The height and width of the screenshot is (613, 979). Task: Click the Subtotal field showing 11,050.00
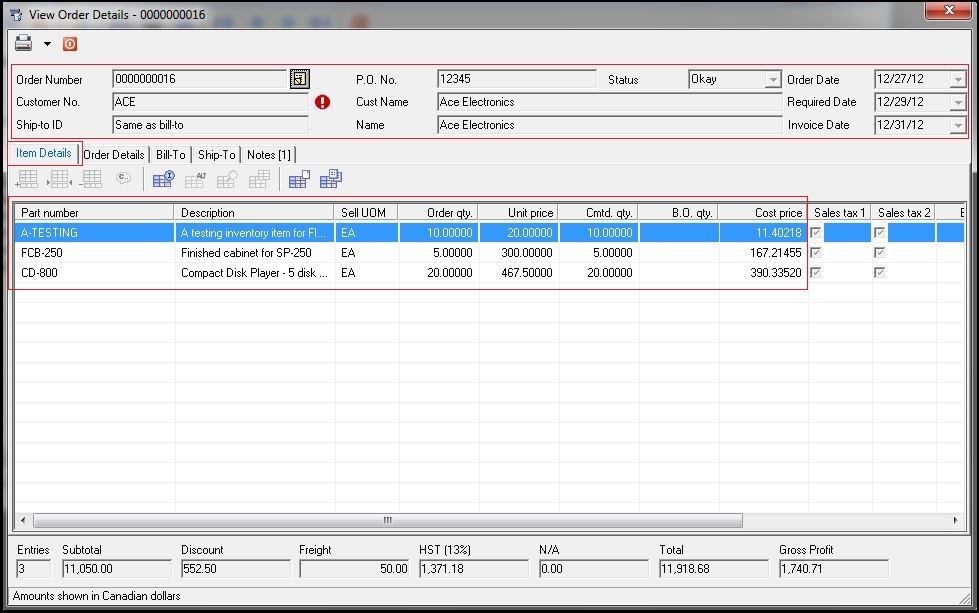pyautogui.click(x=117, y=569)
